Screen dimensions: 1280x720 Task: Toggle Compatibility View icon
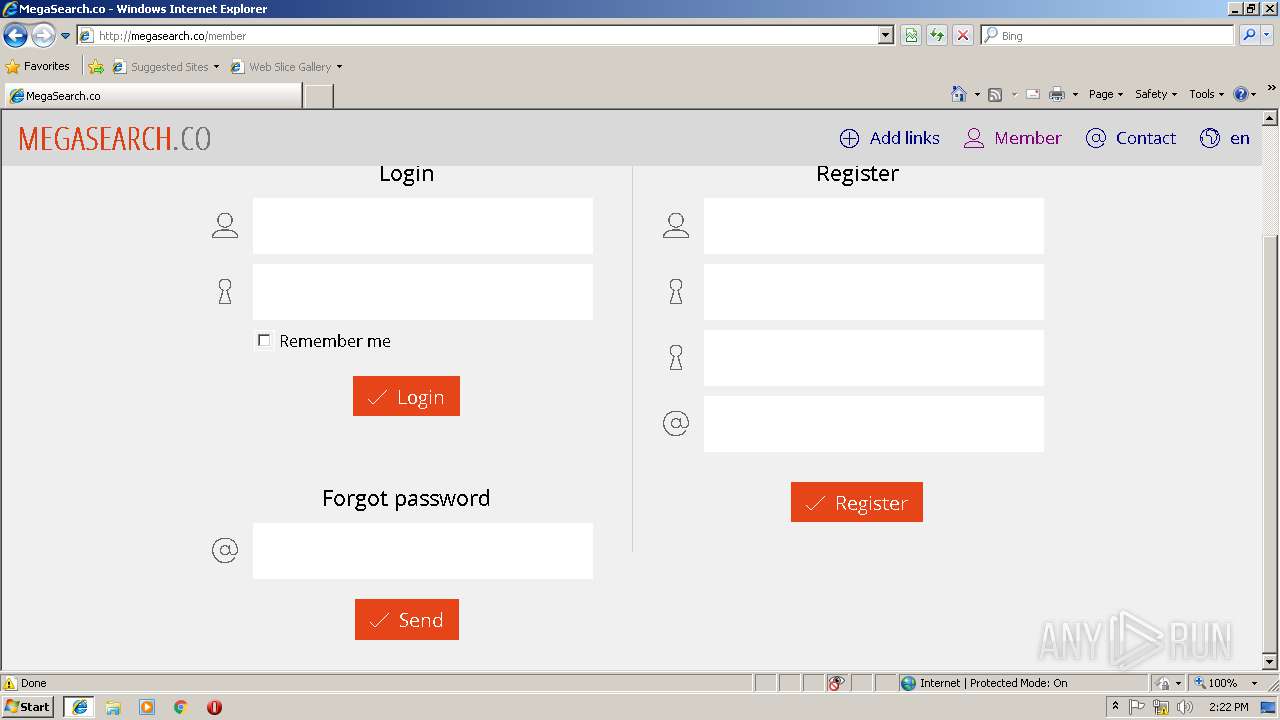[911, 36]
